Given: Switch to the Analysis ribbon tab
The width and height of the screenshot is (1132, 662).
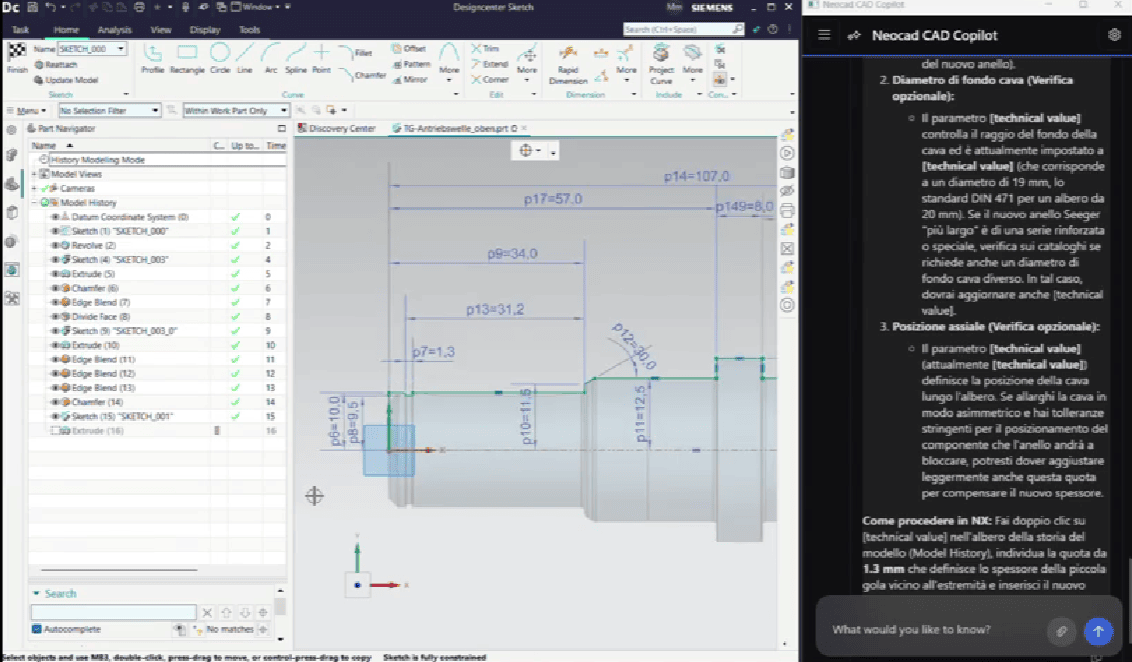Looking at the screenshot, I should [x=114, y=30].
